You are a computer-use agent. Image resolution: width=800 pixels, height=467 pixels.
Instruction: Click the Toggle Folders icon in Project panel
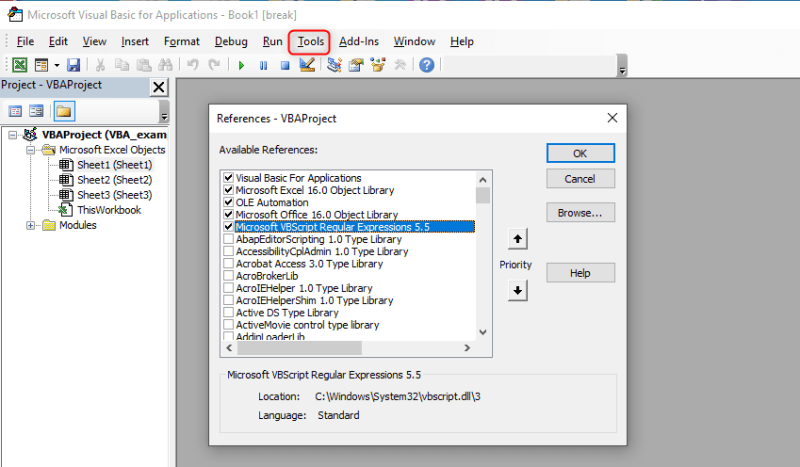(x=64, y=111)
